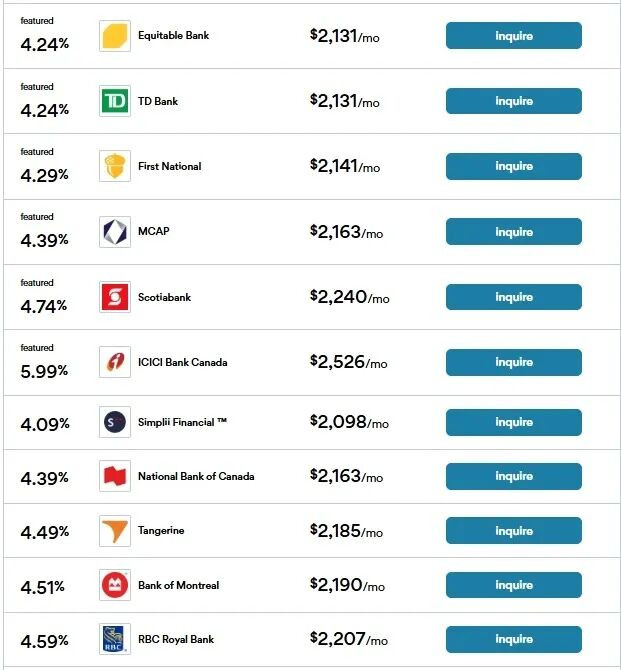Hit the Inquire button for Scotiabank
Screen dimensions: 621x670
tap(513, 297)
